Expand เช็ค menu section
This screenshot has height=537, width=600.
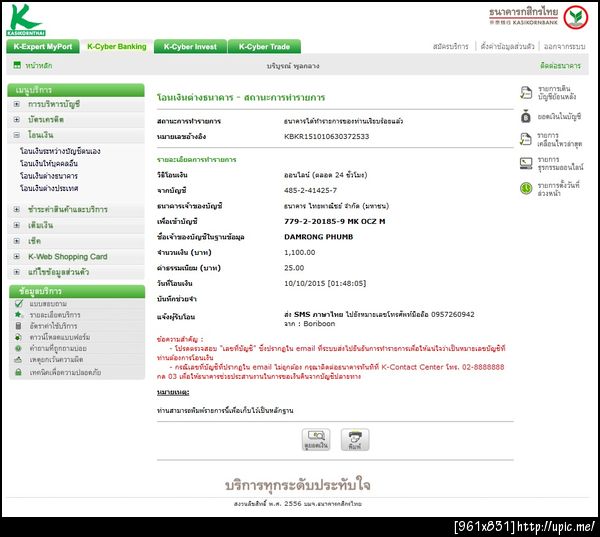(x=16, y=241)
